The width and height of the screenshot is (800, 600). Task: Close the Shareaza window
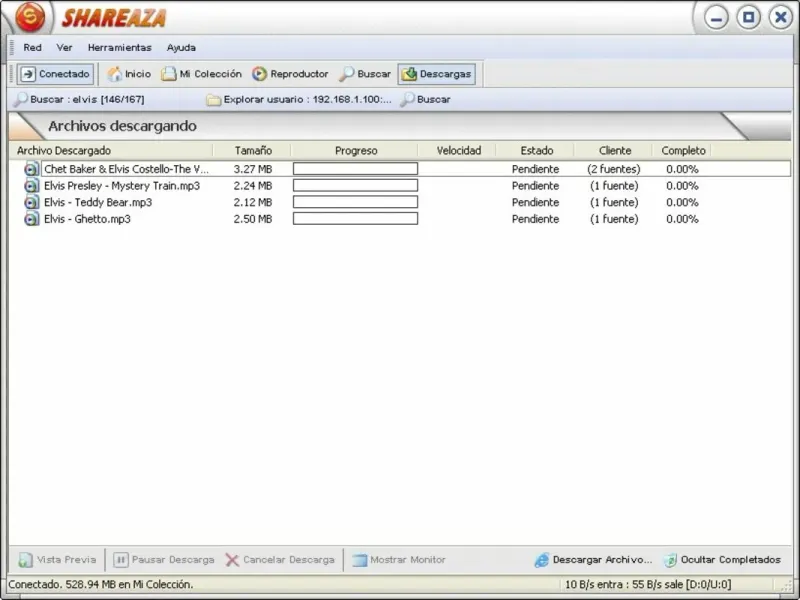coord(781,18)
